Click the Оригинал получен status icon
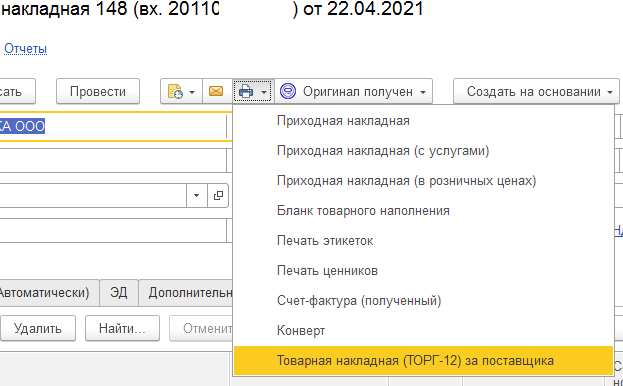 tap(288, 91)
